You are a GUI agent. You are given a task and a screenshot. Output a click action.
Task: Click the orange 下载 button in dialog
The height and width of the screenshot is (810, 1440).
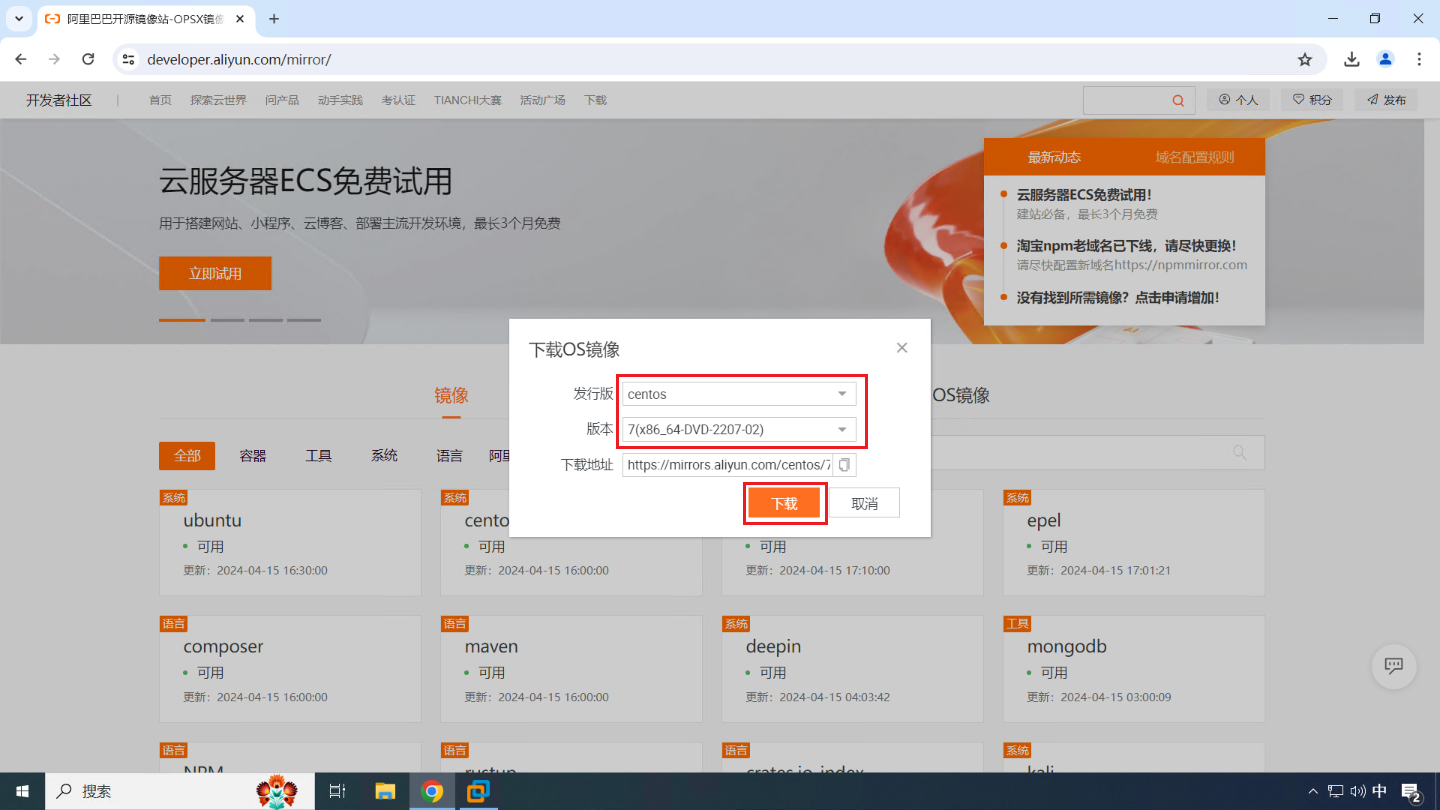[785, 503]
